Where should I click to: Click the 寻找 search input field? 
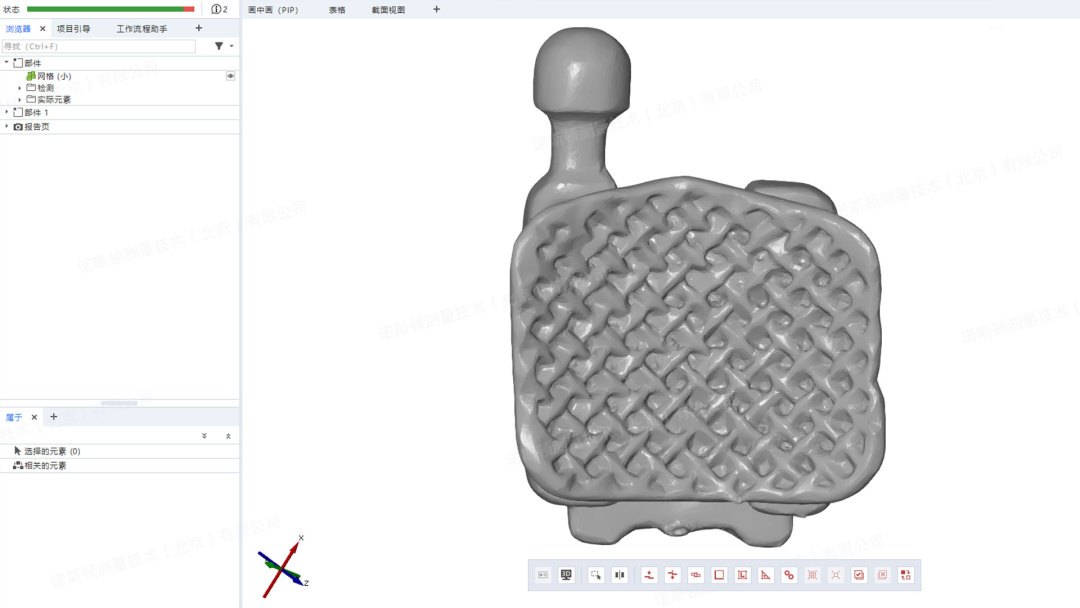click(x=99, y=46)
